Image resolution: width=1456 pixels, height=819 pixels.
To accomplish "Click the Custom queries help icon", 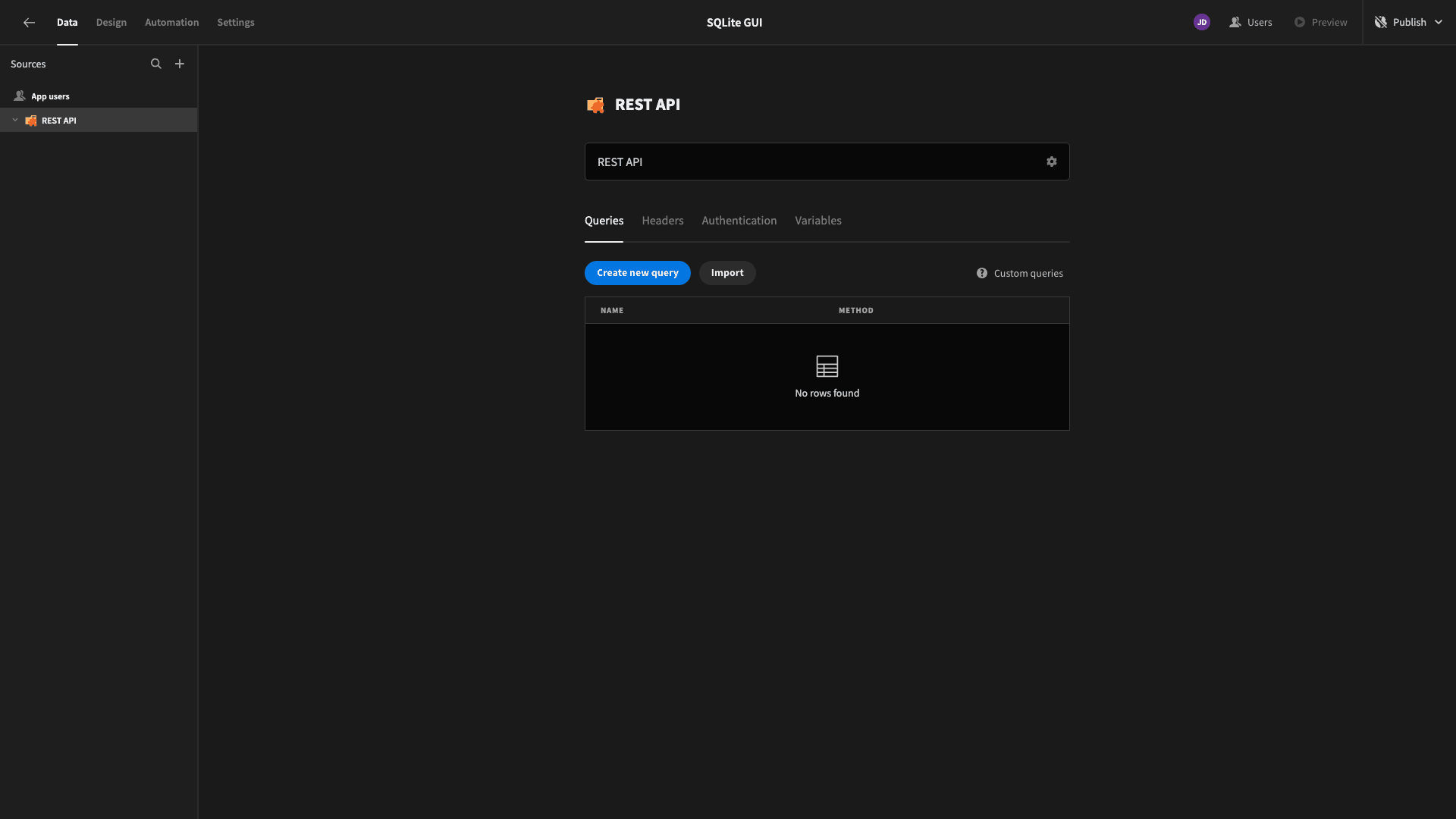I will point(982,273).
